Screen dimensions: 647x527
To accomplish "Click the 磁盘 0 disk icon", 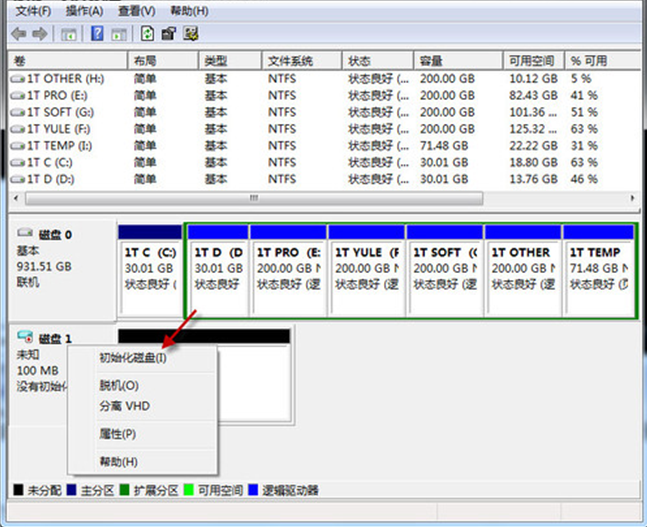I will click(x=26, y=233).
